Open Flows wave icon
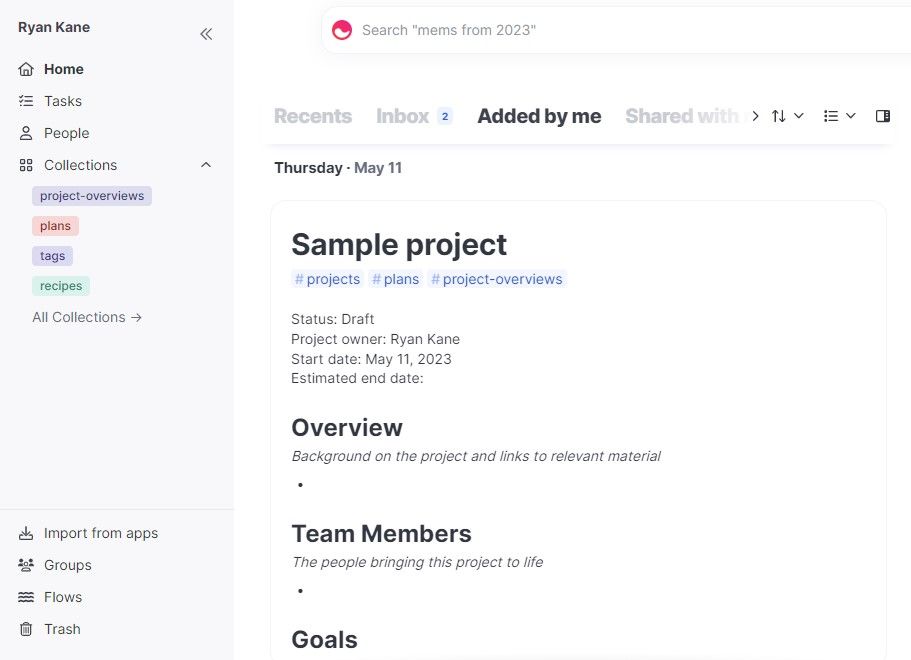The height and width of the screenshot is (660, 911). pos(26,597)
